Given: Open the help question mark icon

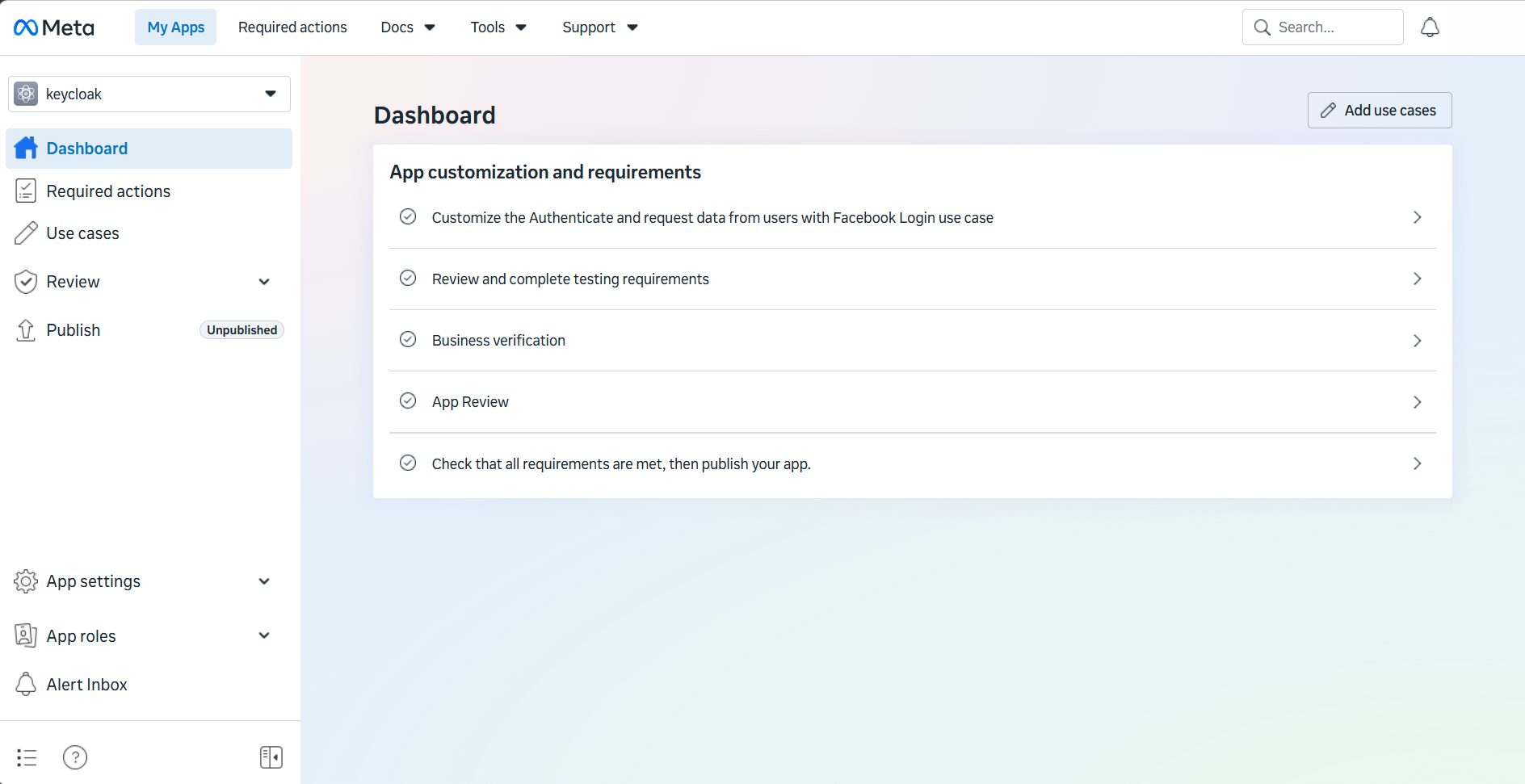Looking at the screenshot, I should click(75, 757).
